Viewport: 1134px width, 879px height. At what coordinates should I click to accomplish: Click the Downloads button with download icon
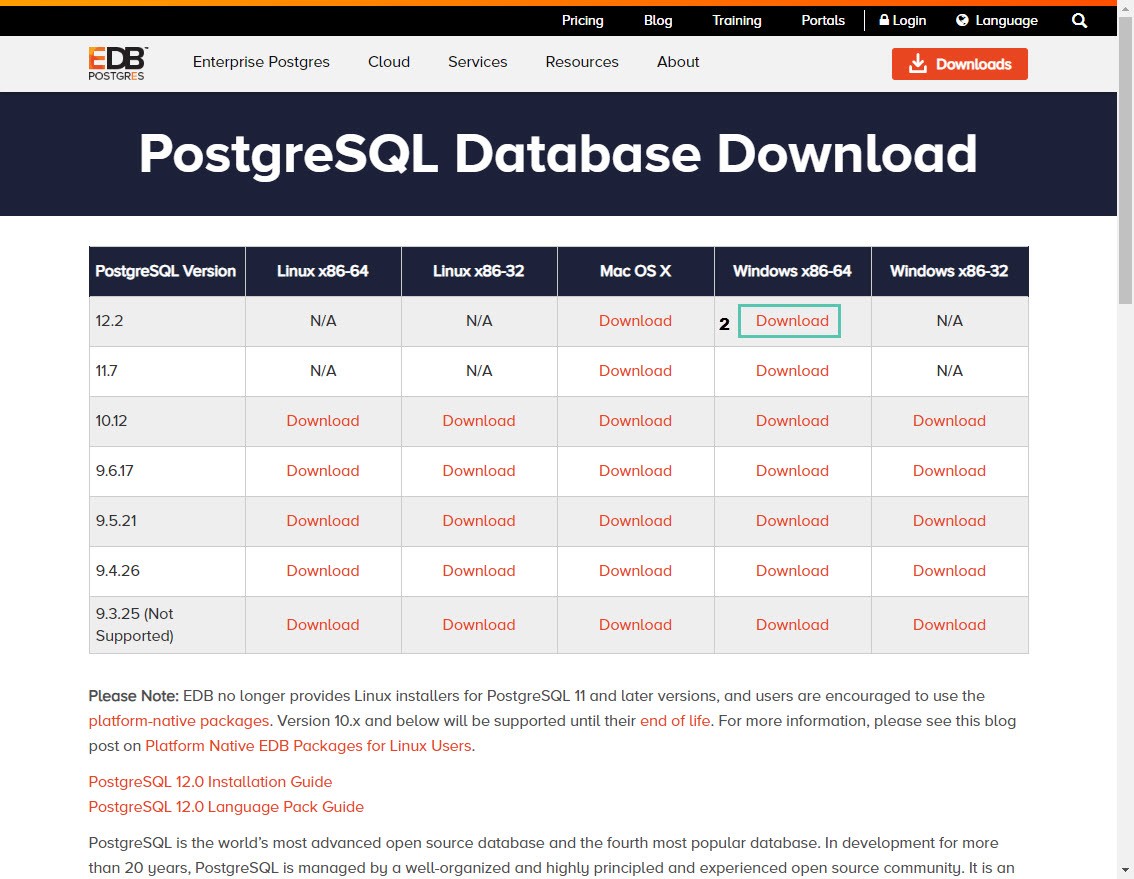tap(958, 63)
